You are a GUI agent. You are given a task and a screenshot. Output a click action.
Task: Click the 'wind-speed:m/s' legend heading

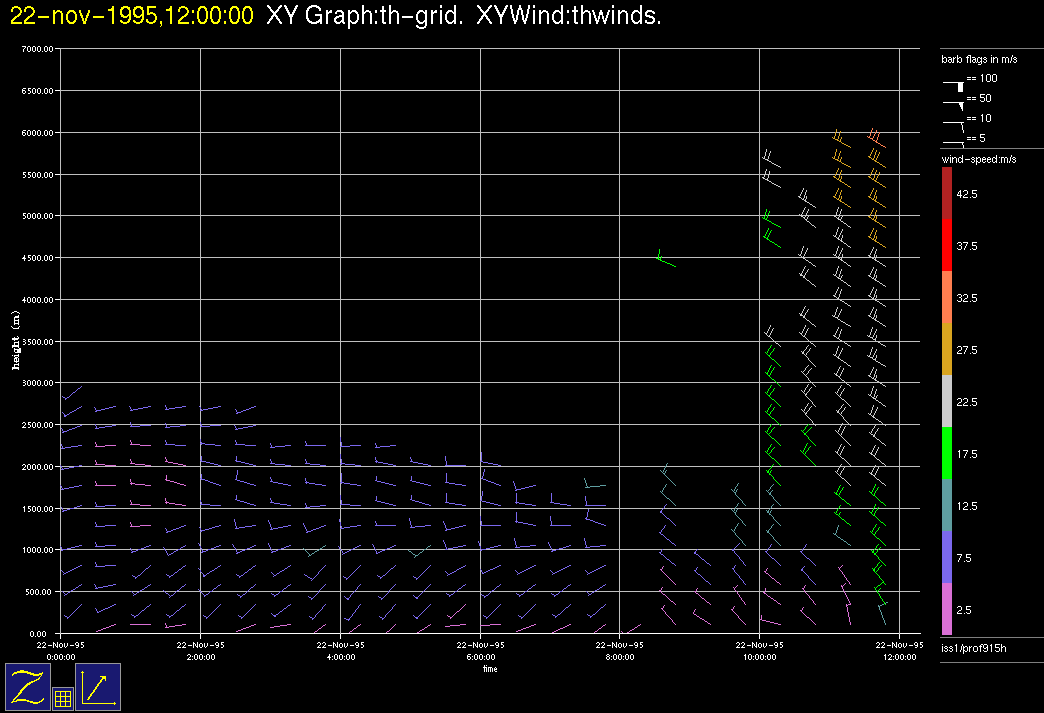point(976,160)
